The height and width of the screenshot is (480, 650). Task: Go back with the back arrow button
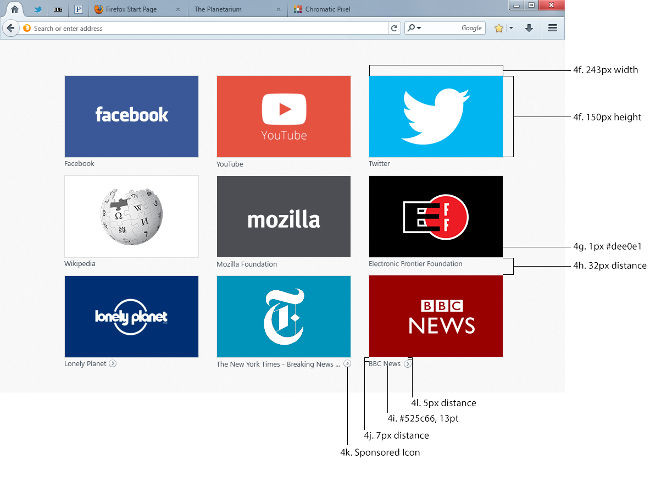(x=11, y=28)
